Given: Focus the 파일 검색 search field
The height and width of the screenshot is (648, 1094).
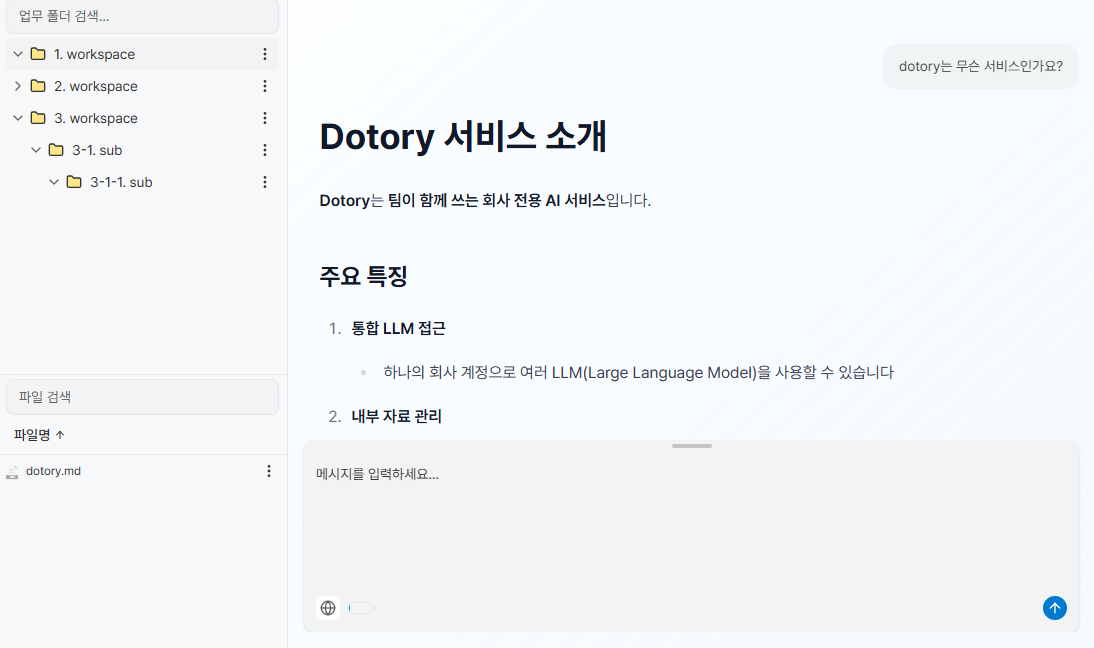Looking at the screenshot, I should point(142,397).
